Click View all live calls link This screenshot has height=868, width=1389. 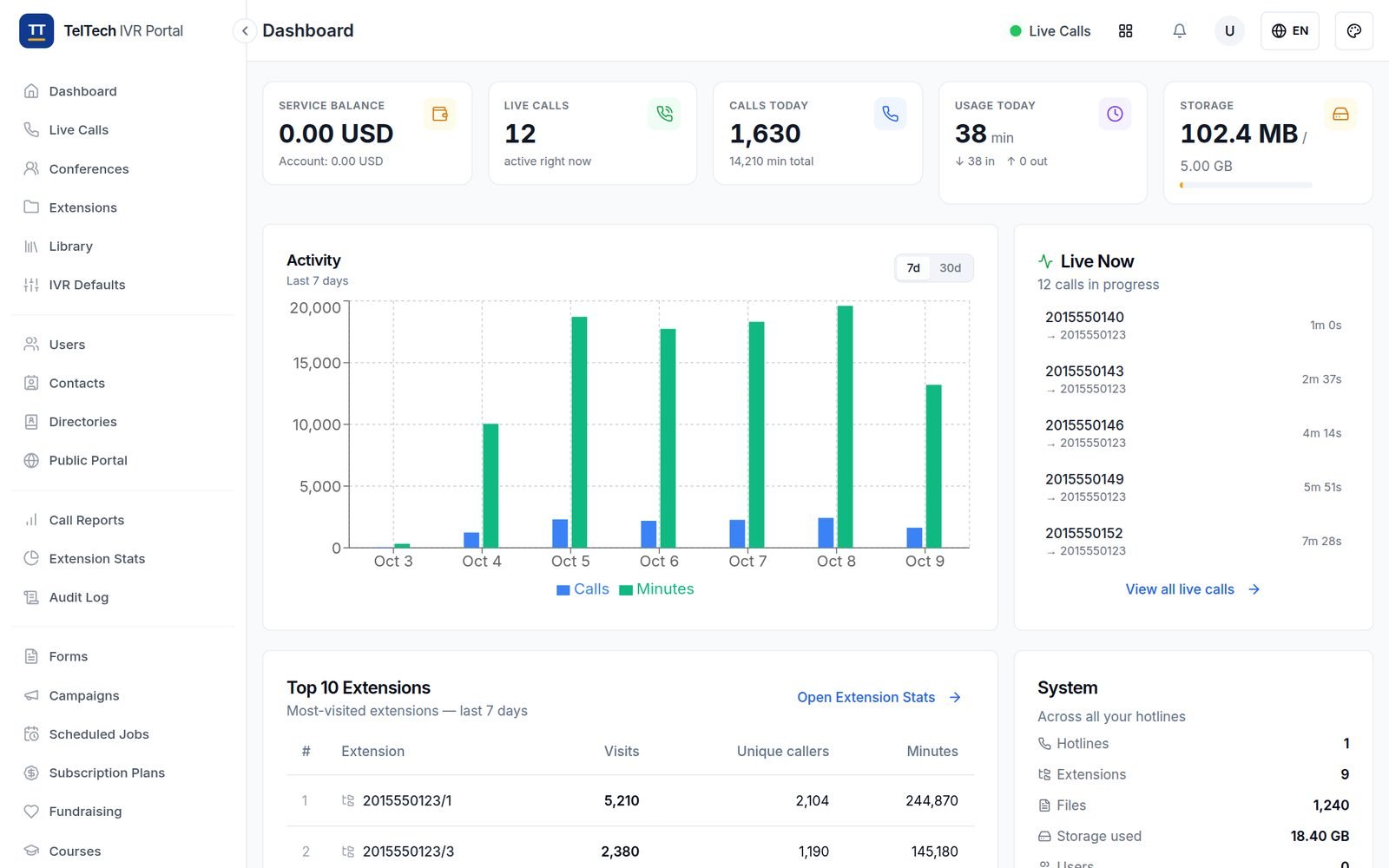(x=1193, y=589)
